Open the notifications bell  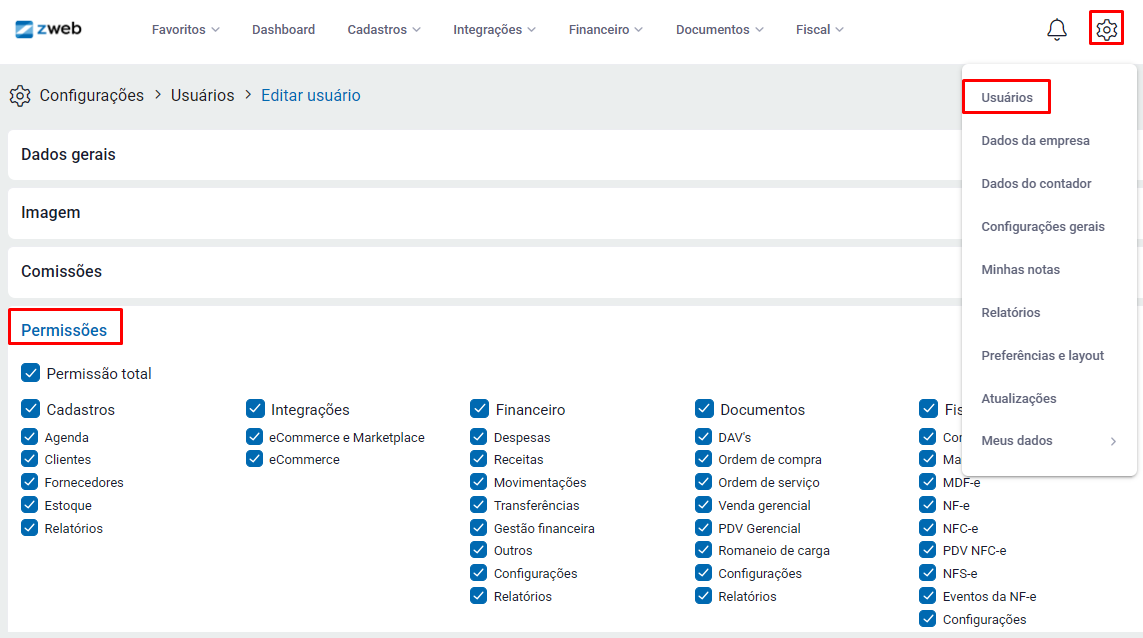pyautogui.click(x=1056, y=30)
